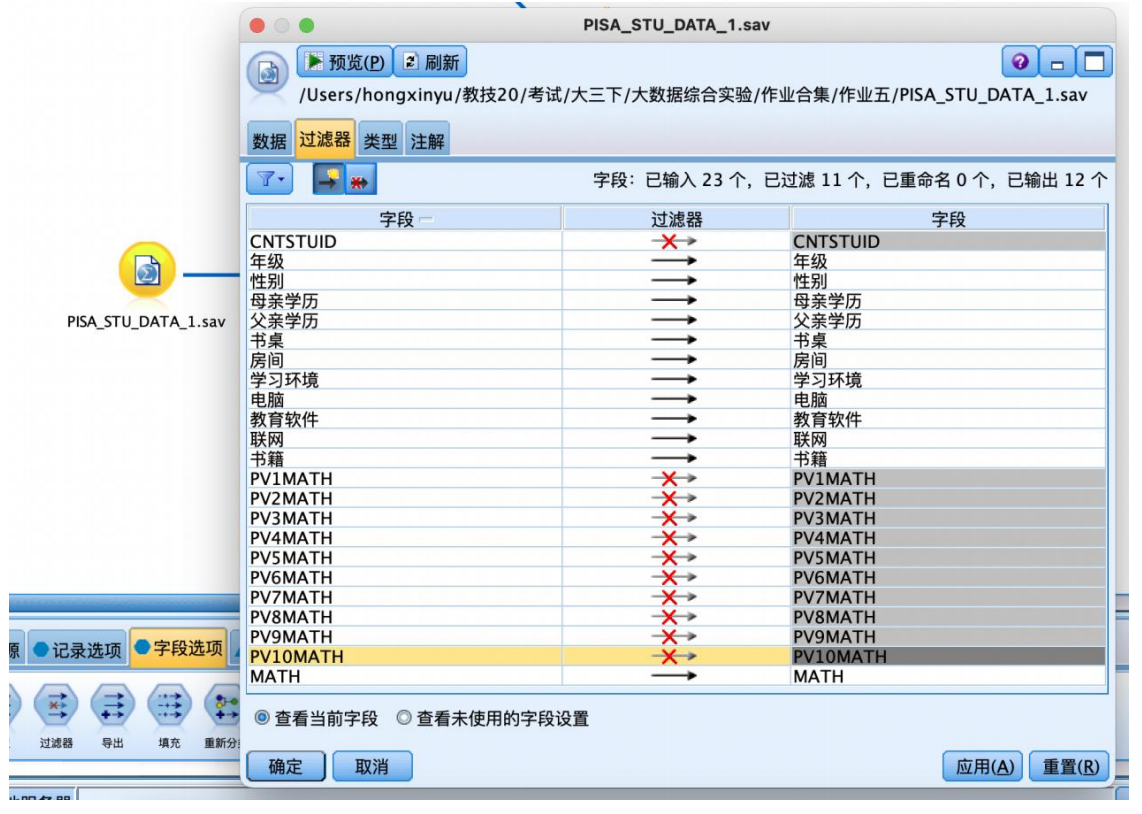This screenshot has width=1142, height=814.
Task: Click the source file icon in dialog header
Action: pos(268,74)
